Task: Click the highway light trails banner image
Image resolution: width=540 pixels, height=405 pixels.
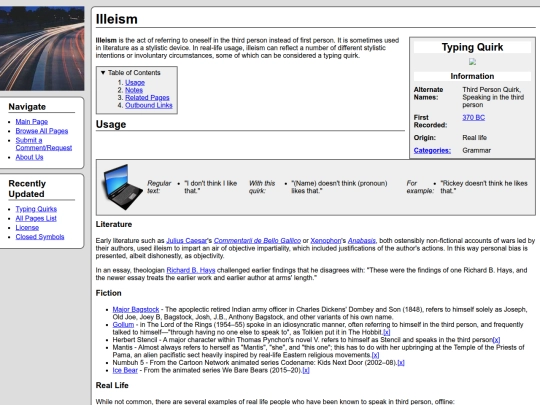Action: (42, 49)
